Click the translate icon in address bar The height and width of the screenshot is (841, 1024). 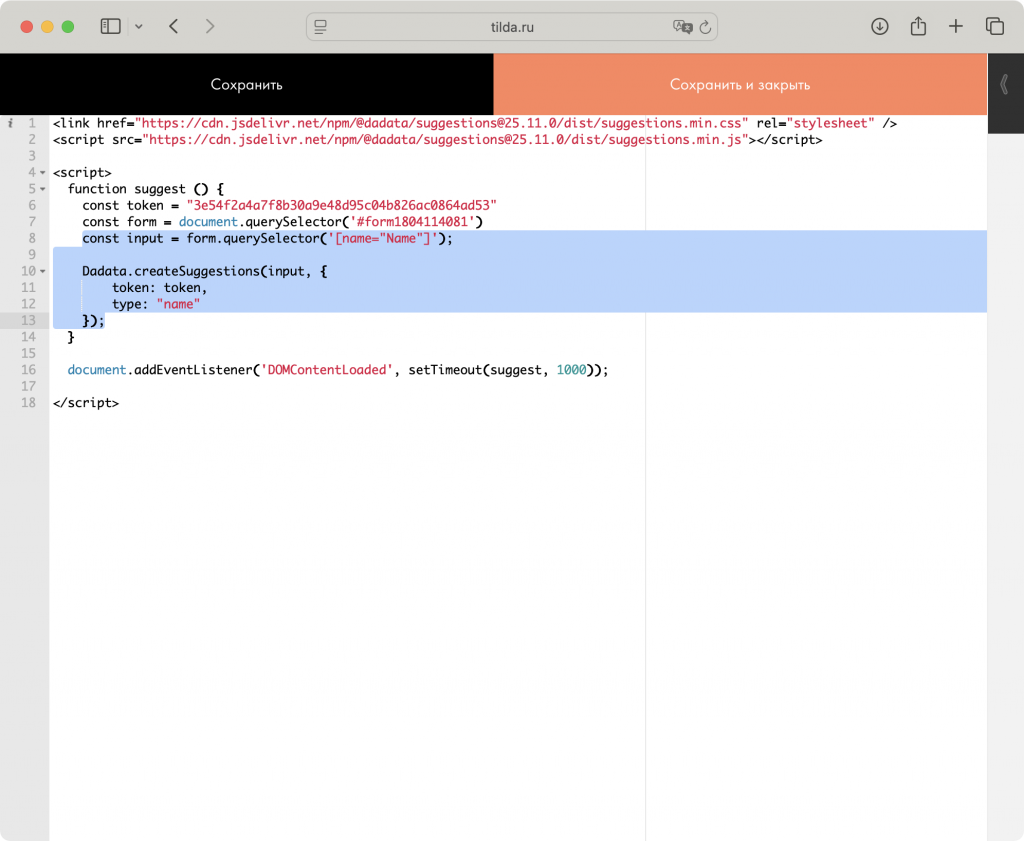[x=682, y=27]
